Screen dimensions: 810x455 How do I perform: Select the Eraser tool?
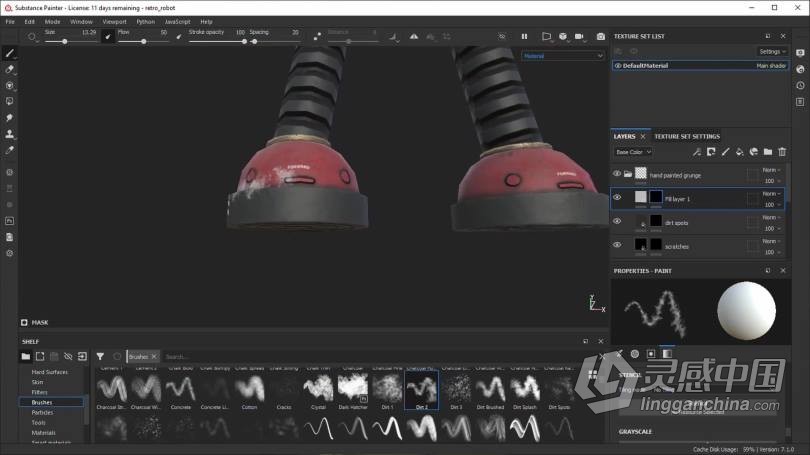click(x=9, y=69)
